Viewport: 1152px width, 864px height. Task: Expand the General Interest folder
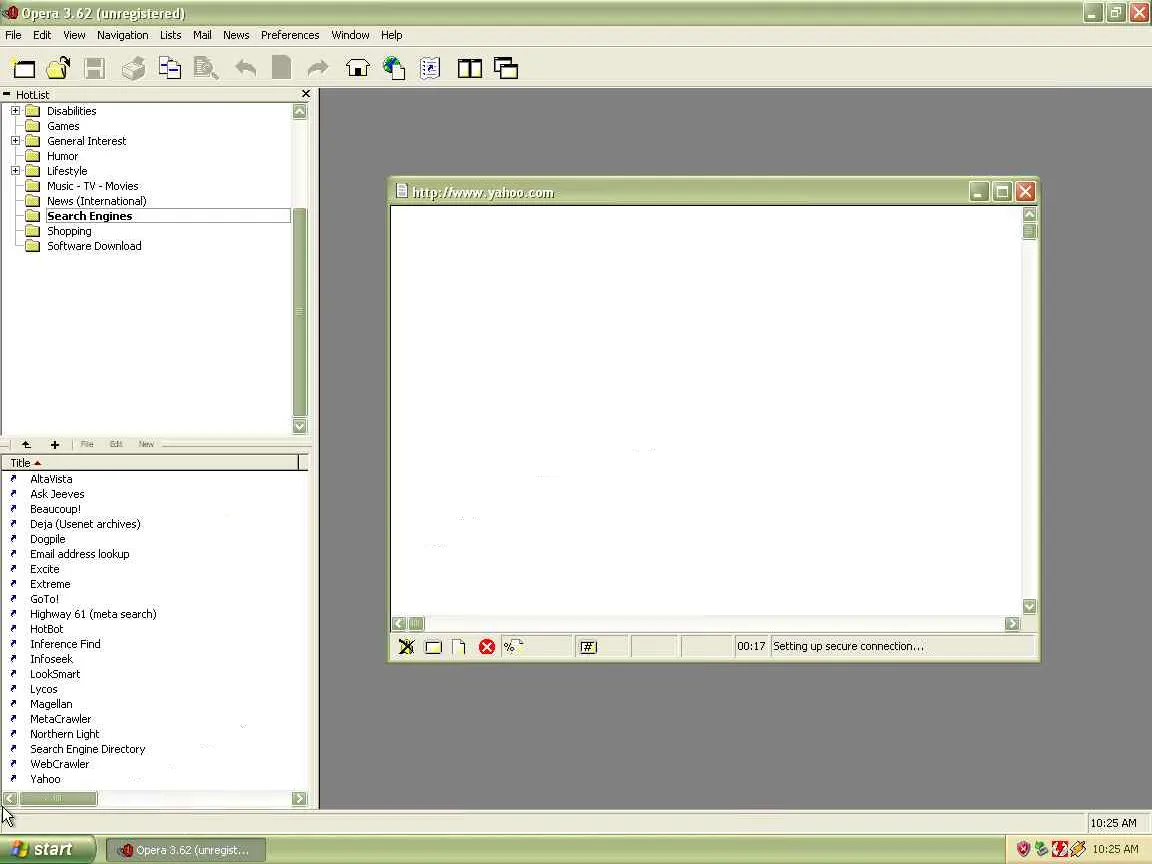15,140
